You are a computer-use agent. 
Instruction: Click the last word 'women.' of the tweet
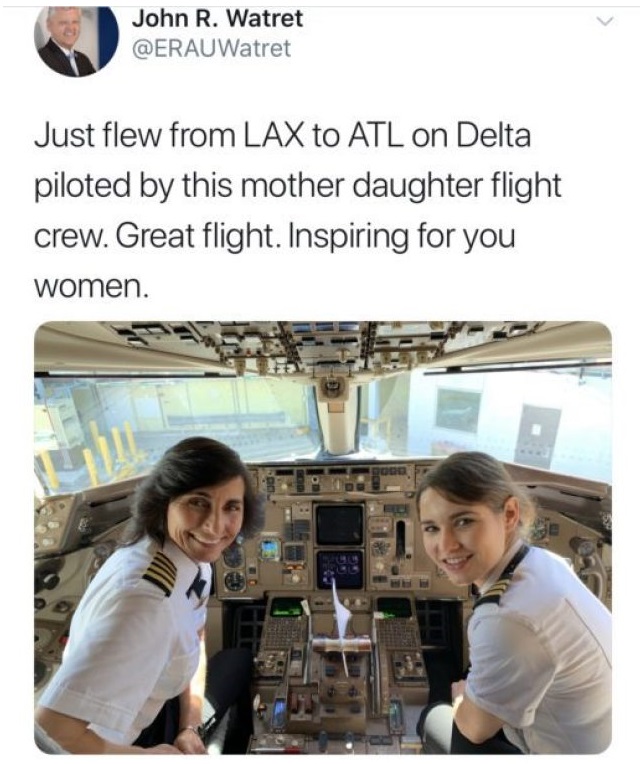[90, 286]
